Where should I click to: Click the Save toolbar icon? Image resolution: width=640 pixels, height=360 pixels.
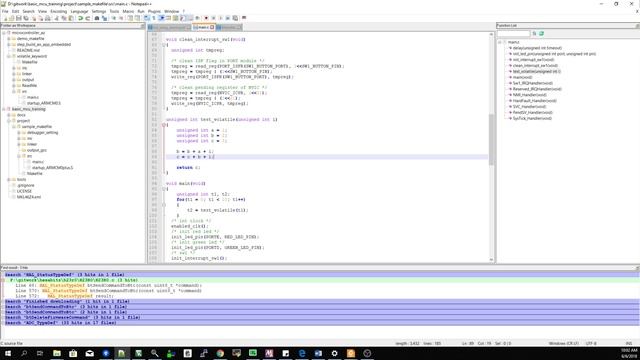[19, 18]
